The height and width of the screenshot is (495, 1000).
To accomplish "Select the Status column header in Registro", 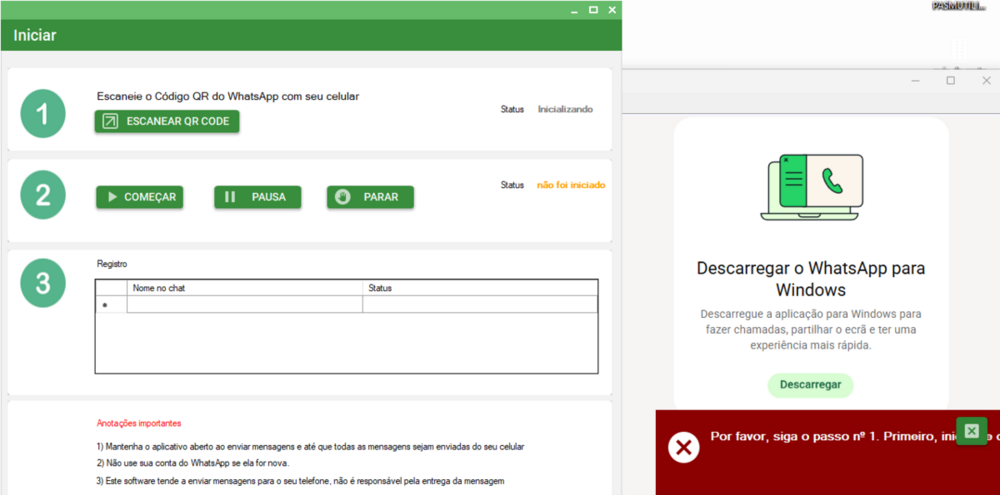I will (x=479, y=288).
